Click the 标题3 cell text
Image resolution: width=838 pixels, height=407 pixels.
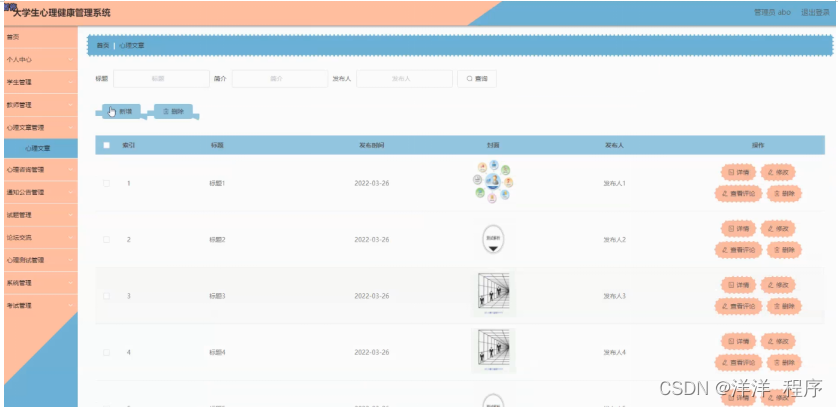[217, 296]
